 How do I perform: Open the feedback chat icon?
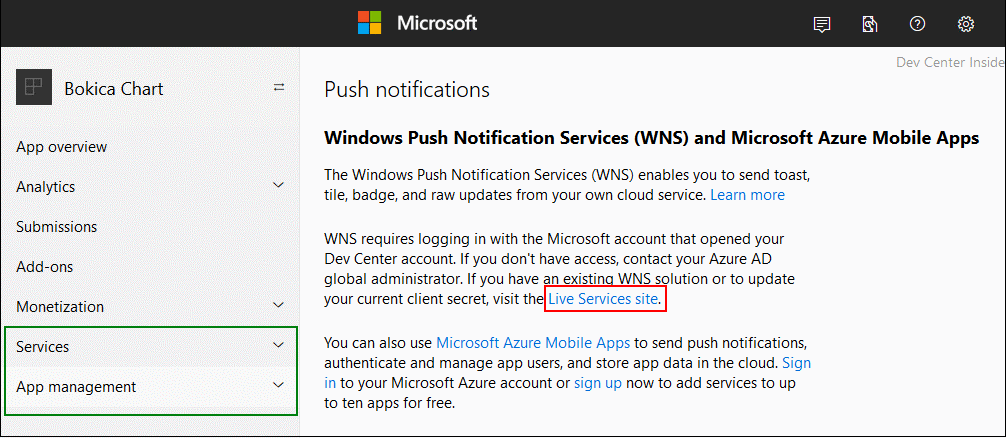click(x=822, y=24)
